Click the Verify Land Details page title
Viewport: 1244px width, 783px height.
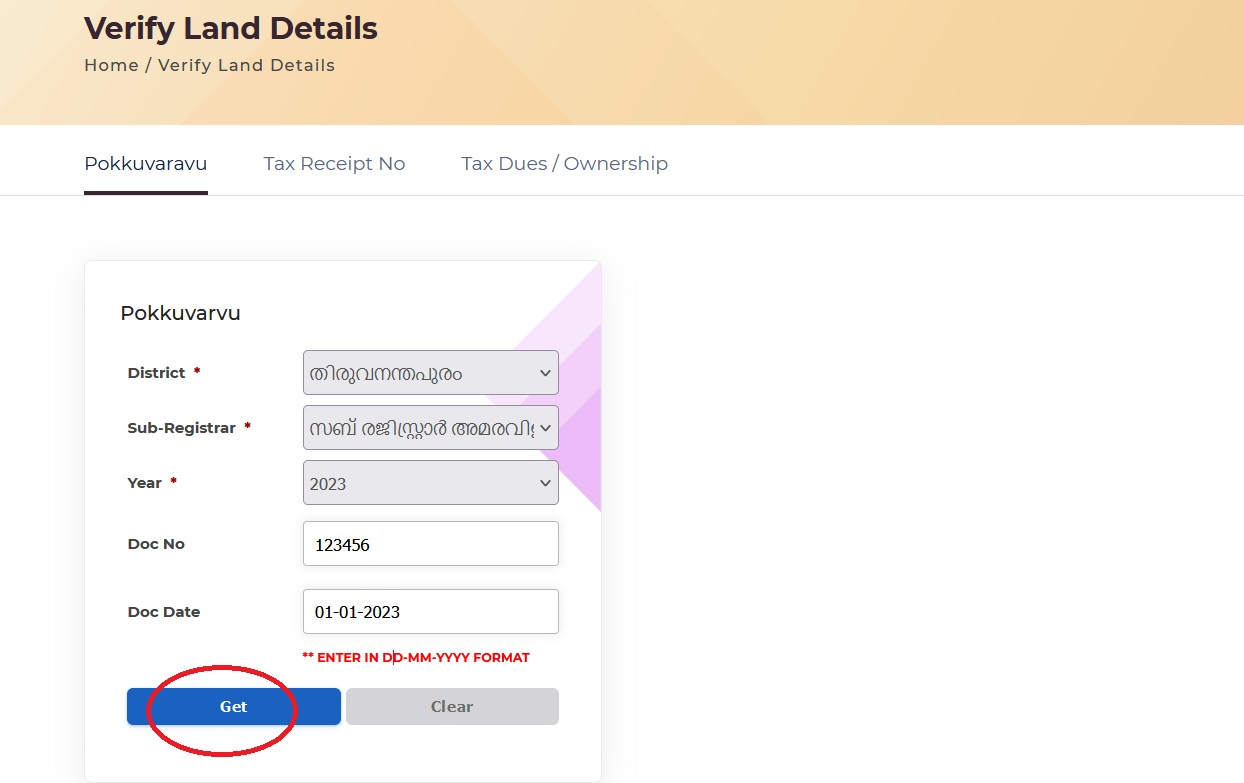point(230,28)
